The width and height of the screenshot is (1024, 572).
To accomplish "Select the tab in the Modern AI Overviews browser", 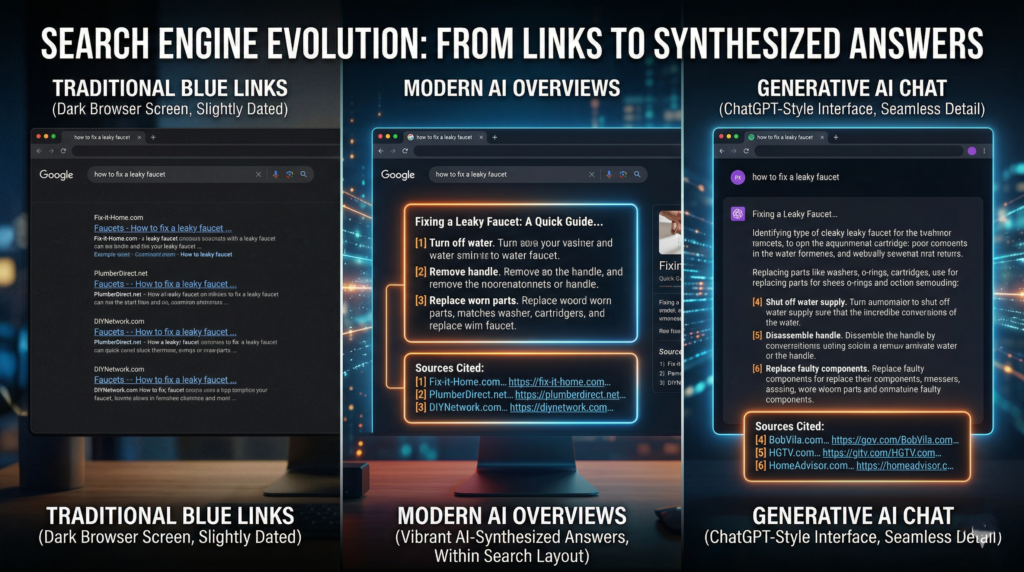I will (445, 137).
